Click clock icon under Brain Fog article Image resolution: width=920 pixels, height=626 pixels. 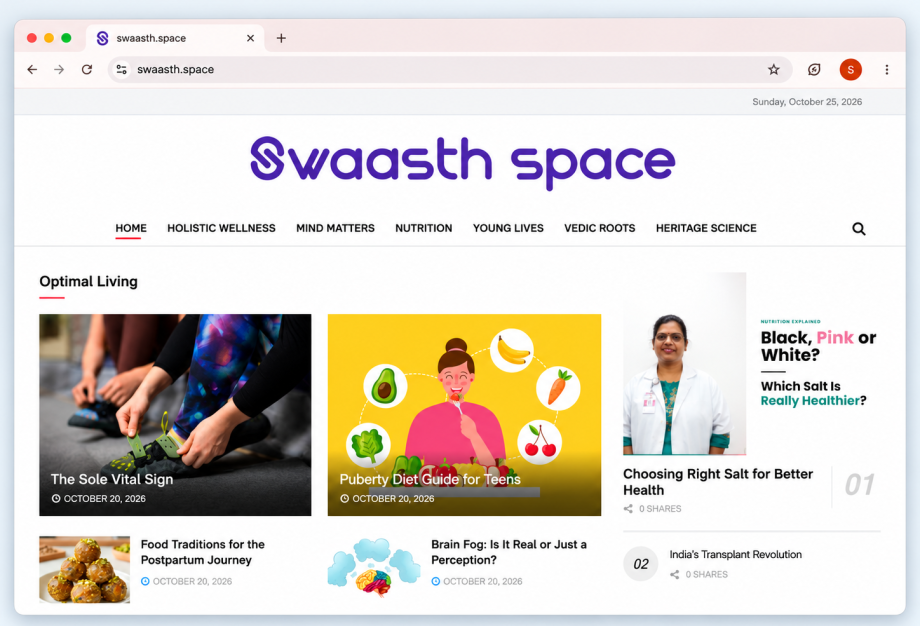tap(436, 581)
